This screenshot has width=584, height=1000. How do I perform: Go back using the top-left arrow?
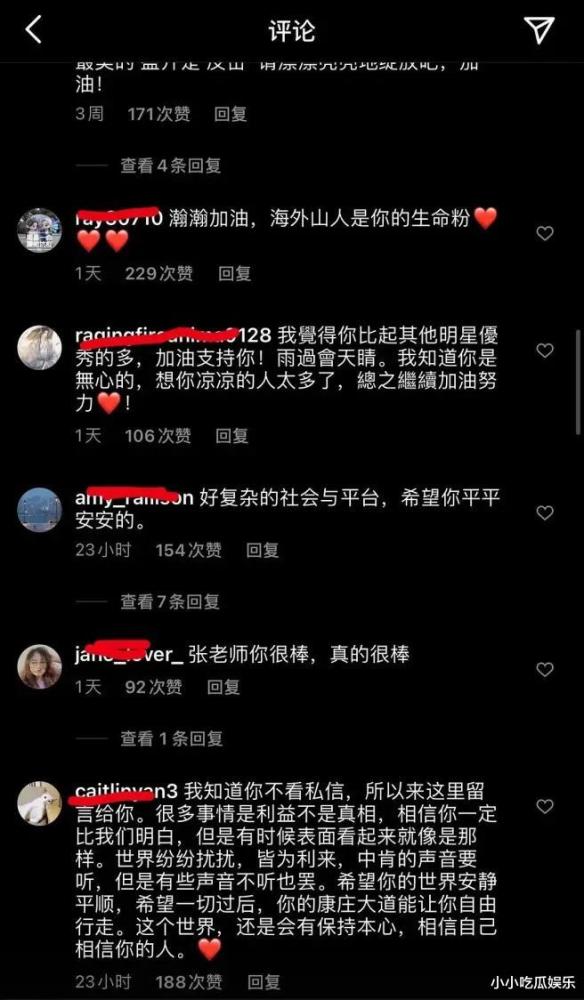click(33, 30)
